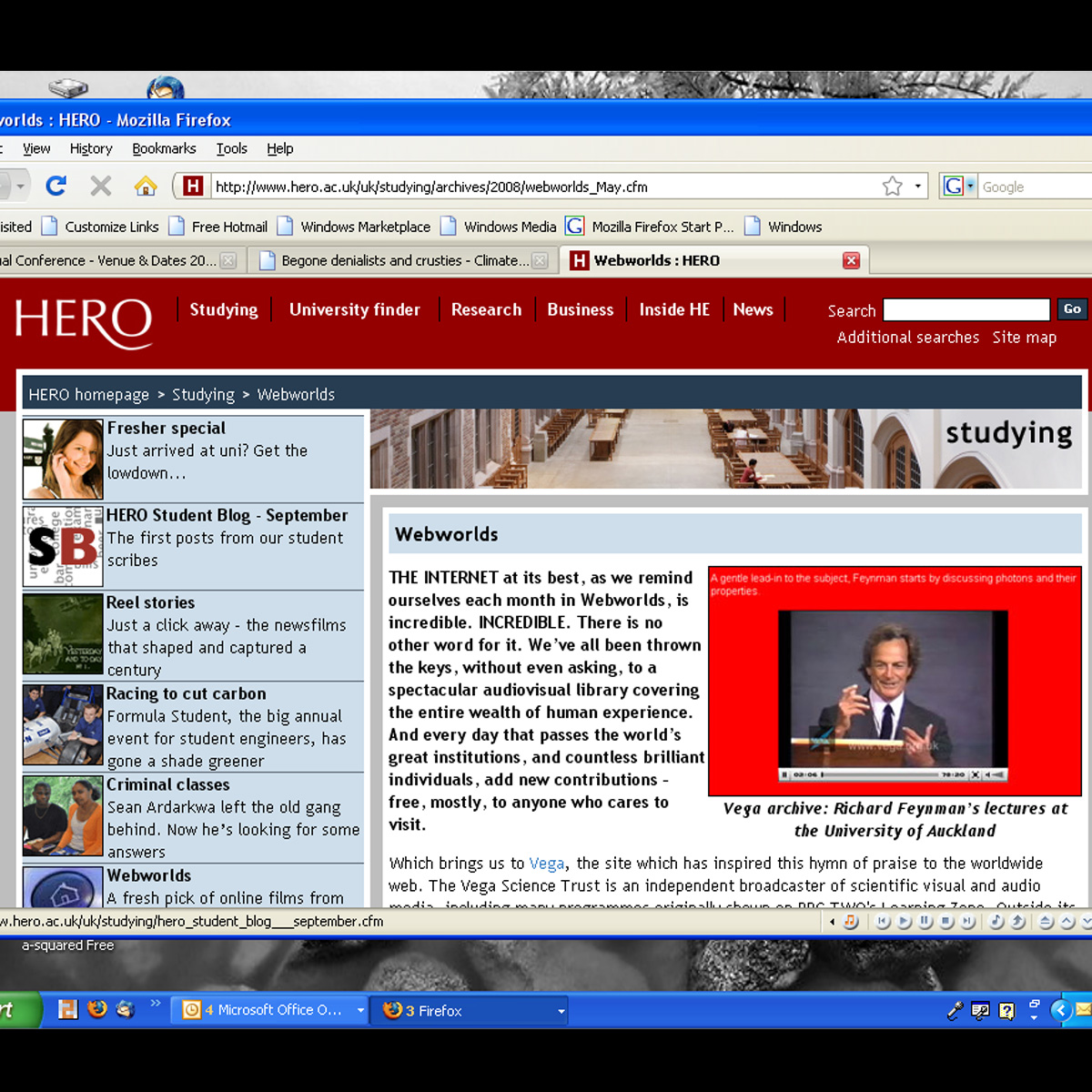The height and width of the screenshot is (1092, 1092).
Task: Skip to previous track in status bar player
Action: 883,922
